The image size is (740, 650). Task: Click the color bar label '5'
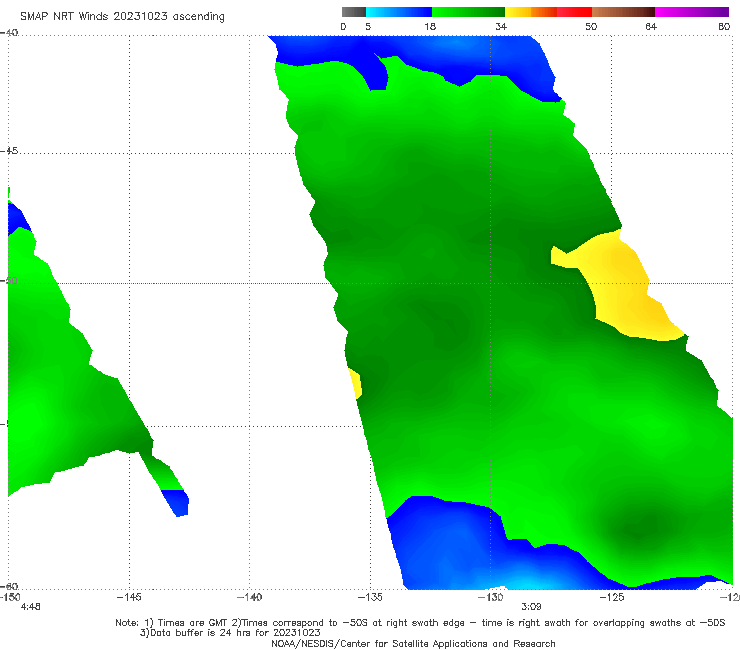pos(368,26)
